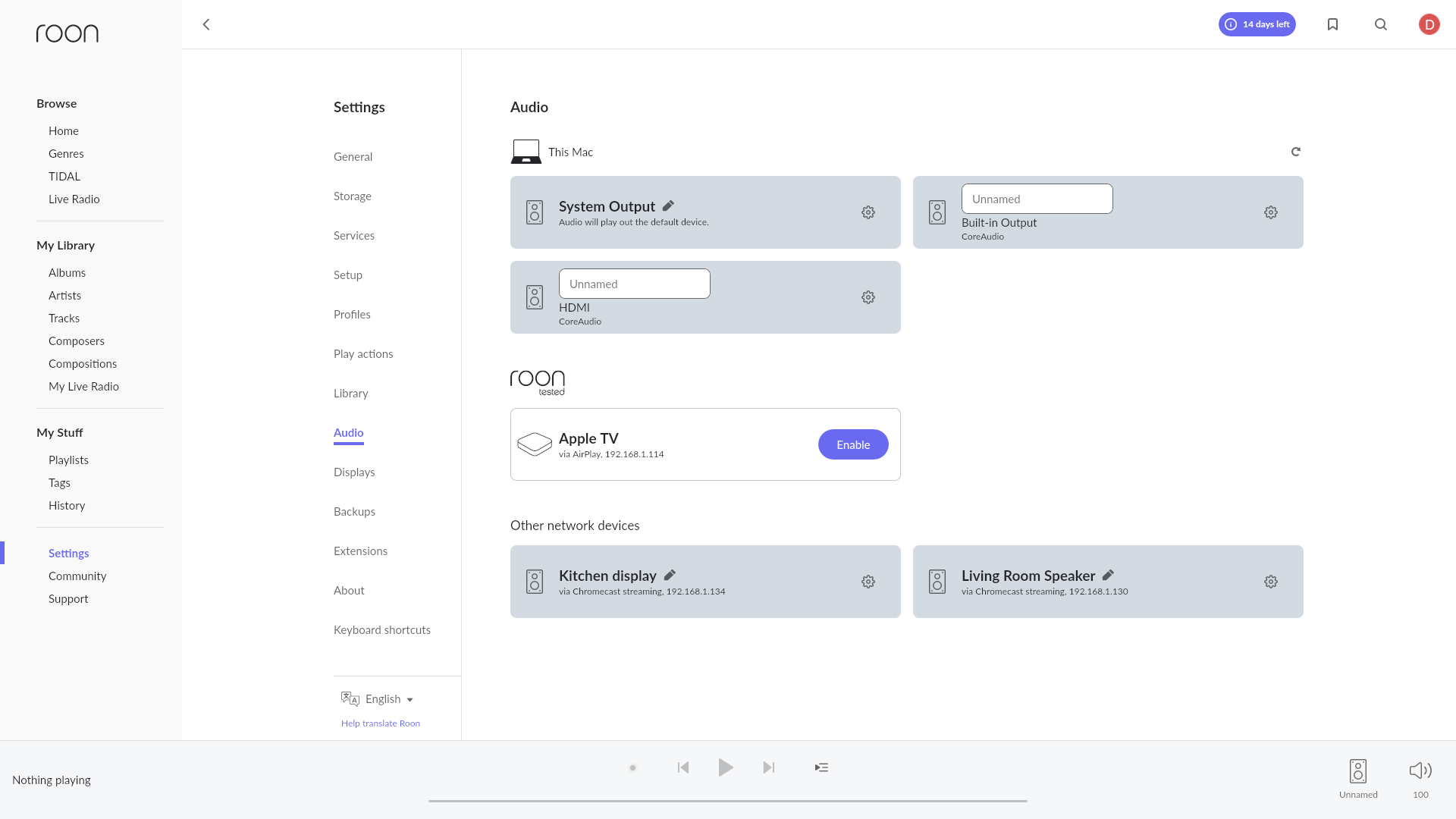
Task: Go to Home in Browse
Action: (x=64, y=131)
